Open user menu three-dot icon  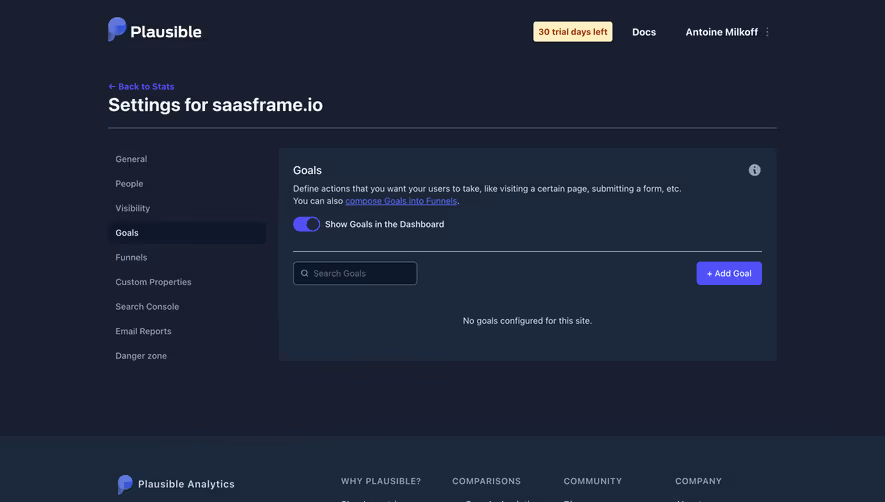(x=766, y=32)
